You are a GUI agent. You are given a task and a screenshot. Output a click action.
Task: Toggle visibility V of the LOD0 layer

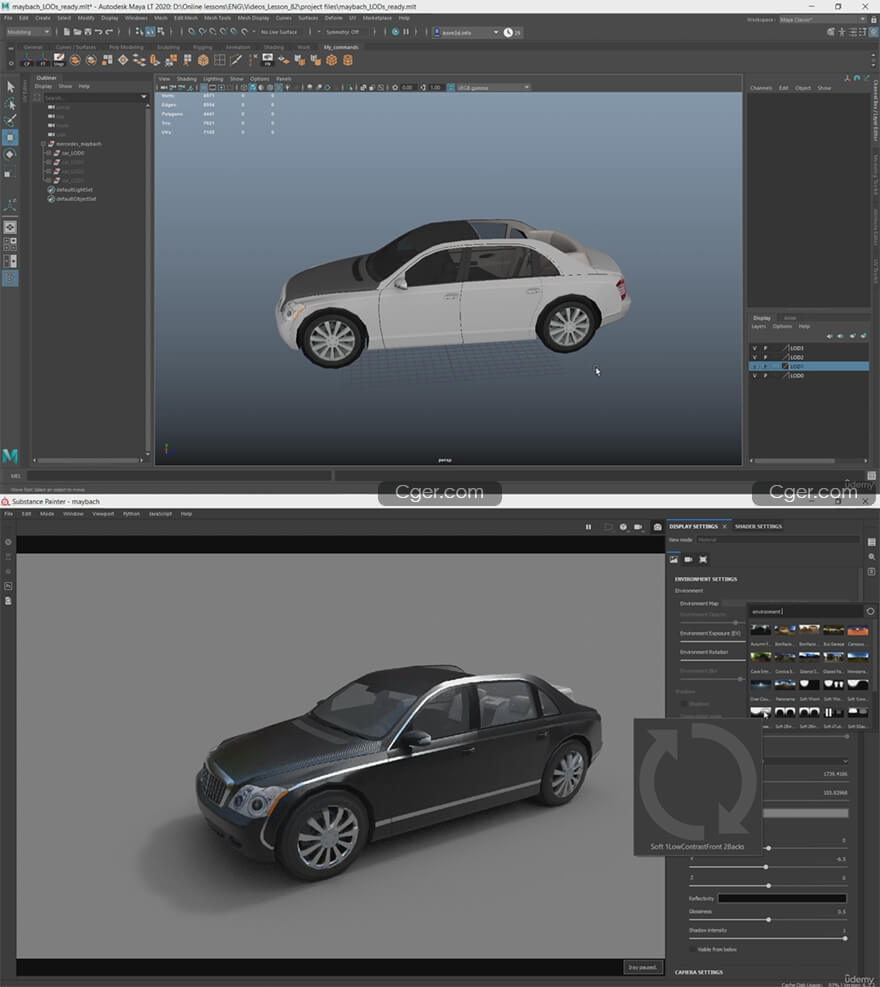755,376
